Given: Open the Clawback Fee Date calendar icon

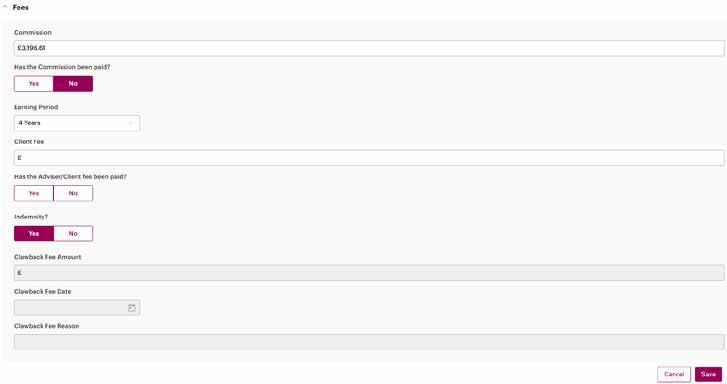Looking at the screenshot, I should [132, 308].
